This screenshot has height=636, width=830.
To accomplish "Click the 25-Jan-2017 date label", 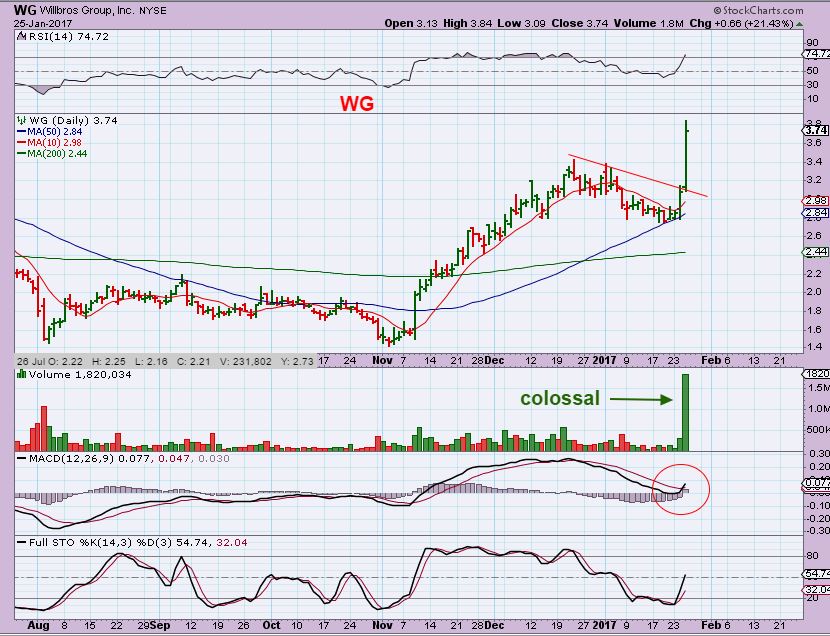I will click(43, 23).
